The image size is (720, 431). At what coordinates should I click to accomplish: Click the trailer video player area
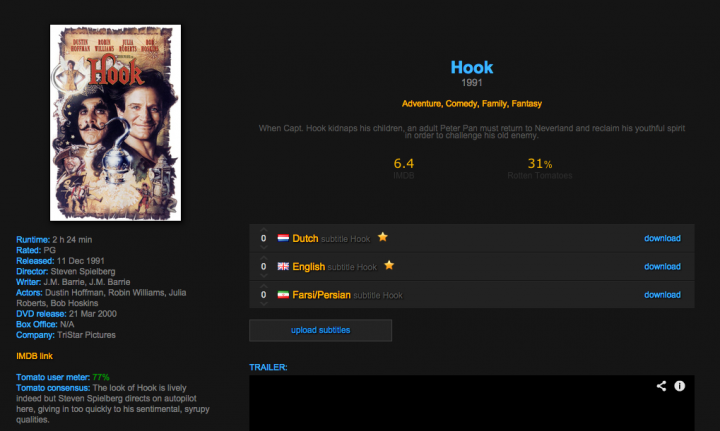pos(472,403)
